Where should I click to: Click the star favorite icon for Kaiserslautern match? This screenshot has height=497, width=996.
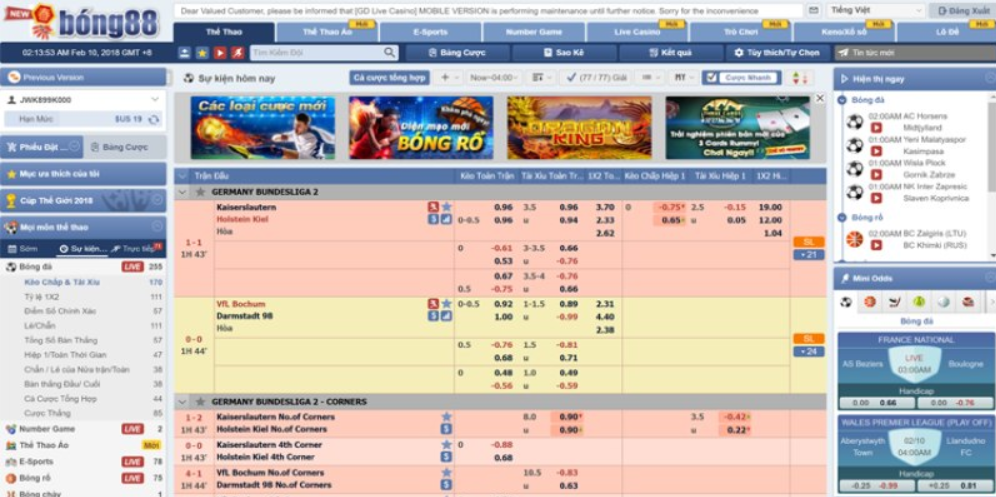tap(446, 207)
